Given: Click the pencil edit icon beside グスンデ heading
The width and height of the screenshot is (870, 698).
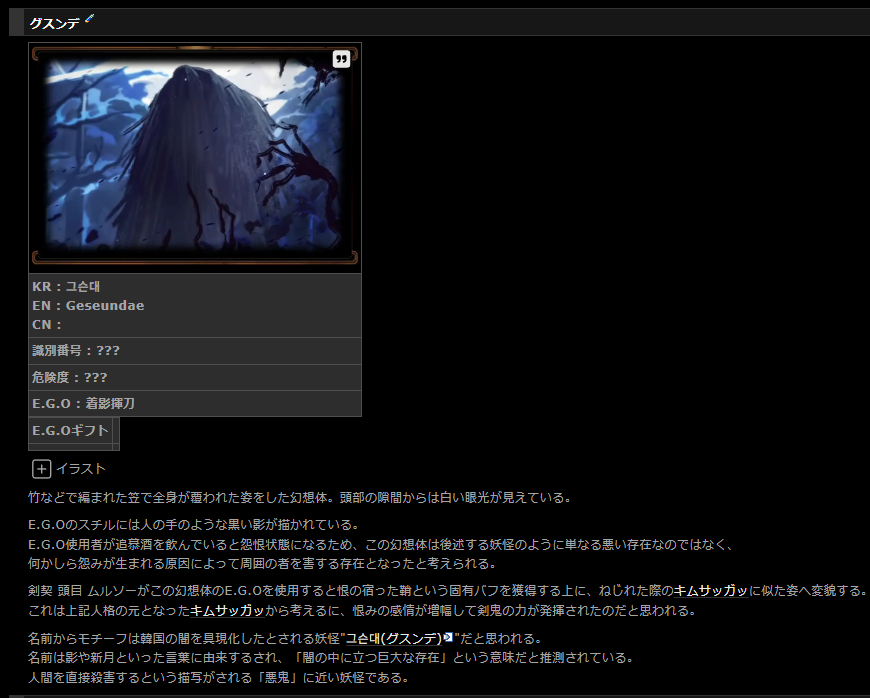Looking at the screenshot, I should (x=89, y=19).
